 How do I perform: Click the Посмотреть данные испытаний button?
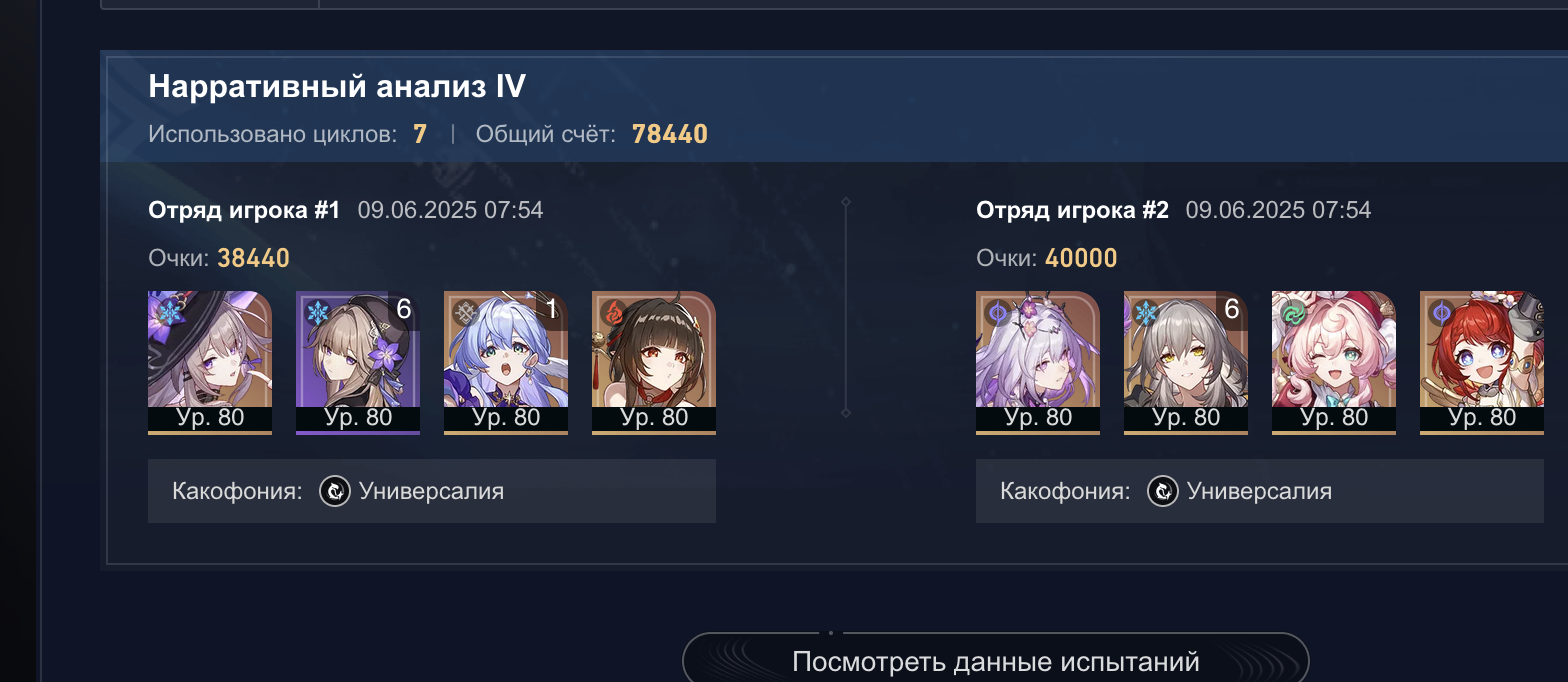tap(996, 661)
